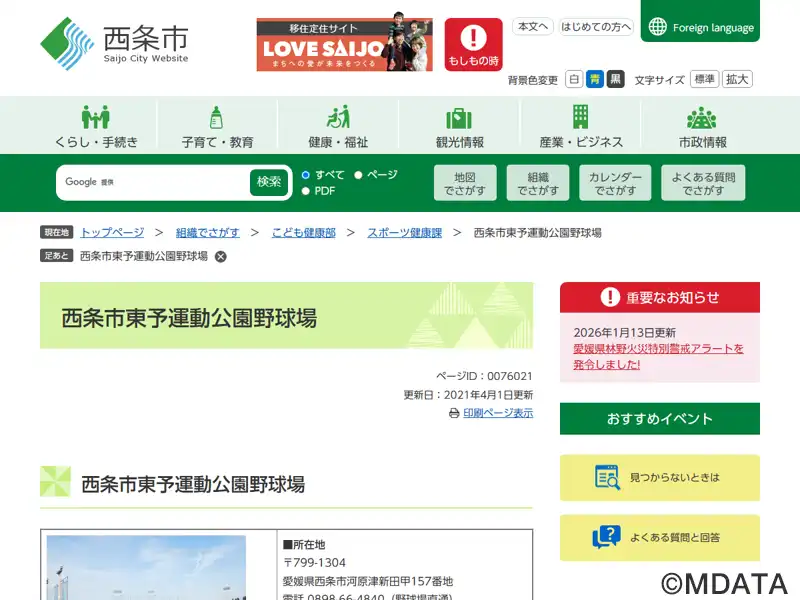Select the PDF search radio button
This screenshot has width=800, height=600.
click(306, 191)
